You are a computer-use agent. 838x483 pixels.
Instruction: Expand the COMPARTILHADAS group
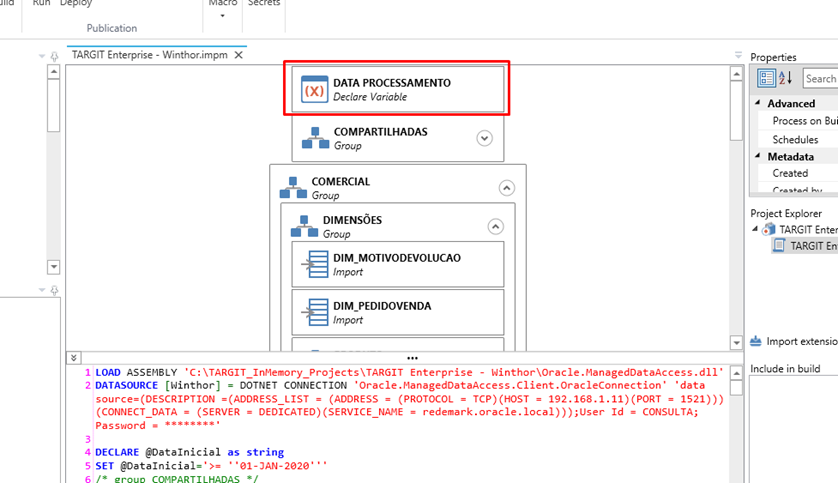point(484,138)
